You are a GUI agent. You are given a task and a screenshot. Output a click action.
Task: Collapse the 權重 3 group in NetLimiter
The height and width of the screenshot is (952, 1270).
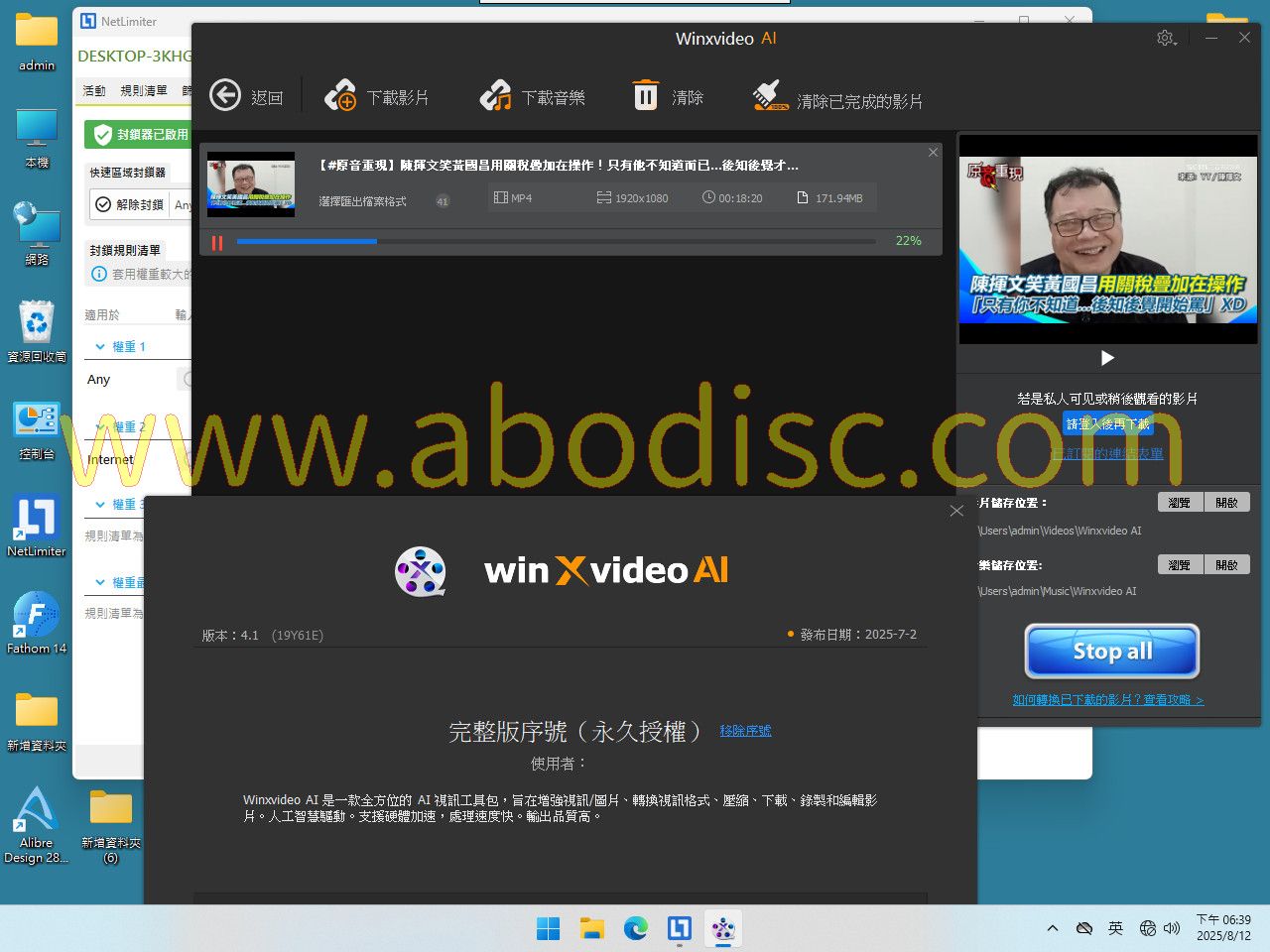point(100,505)
